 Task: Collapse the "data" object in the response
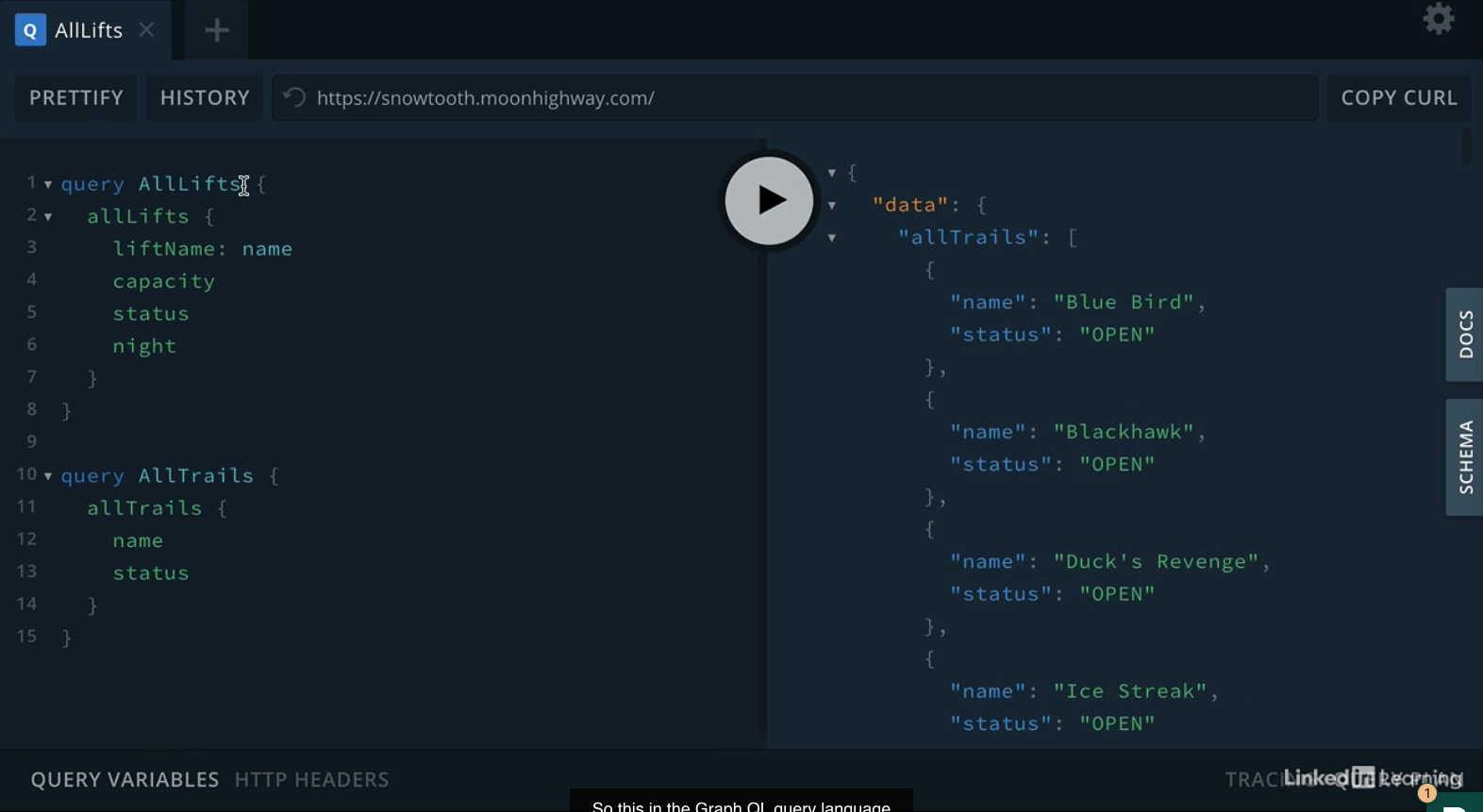pyautogui.click(x=832, y=206)
